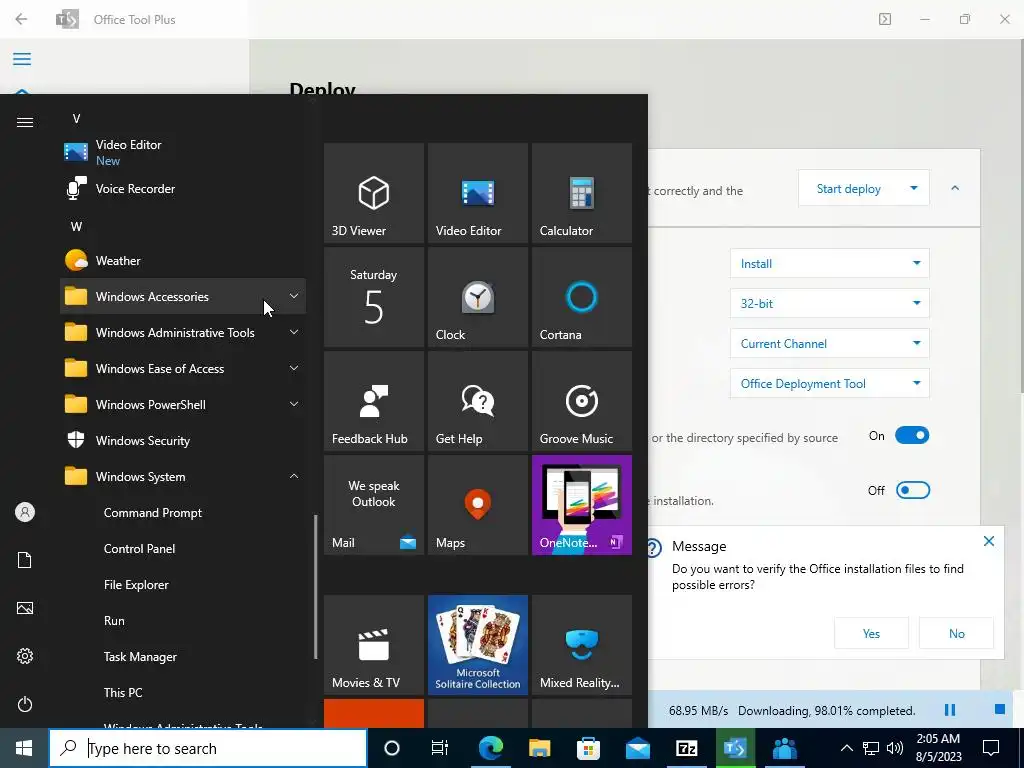The image size is (1024, 768).
Task: Click the Start menu power icon
Action: (25, 704)
